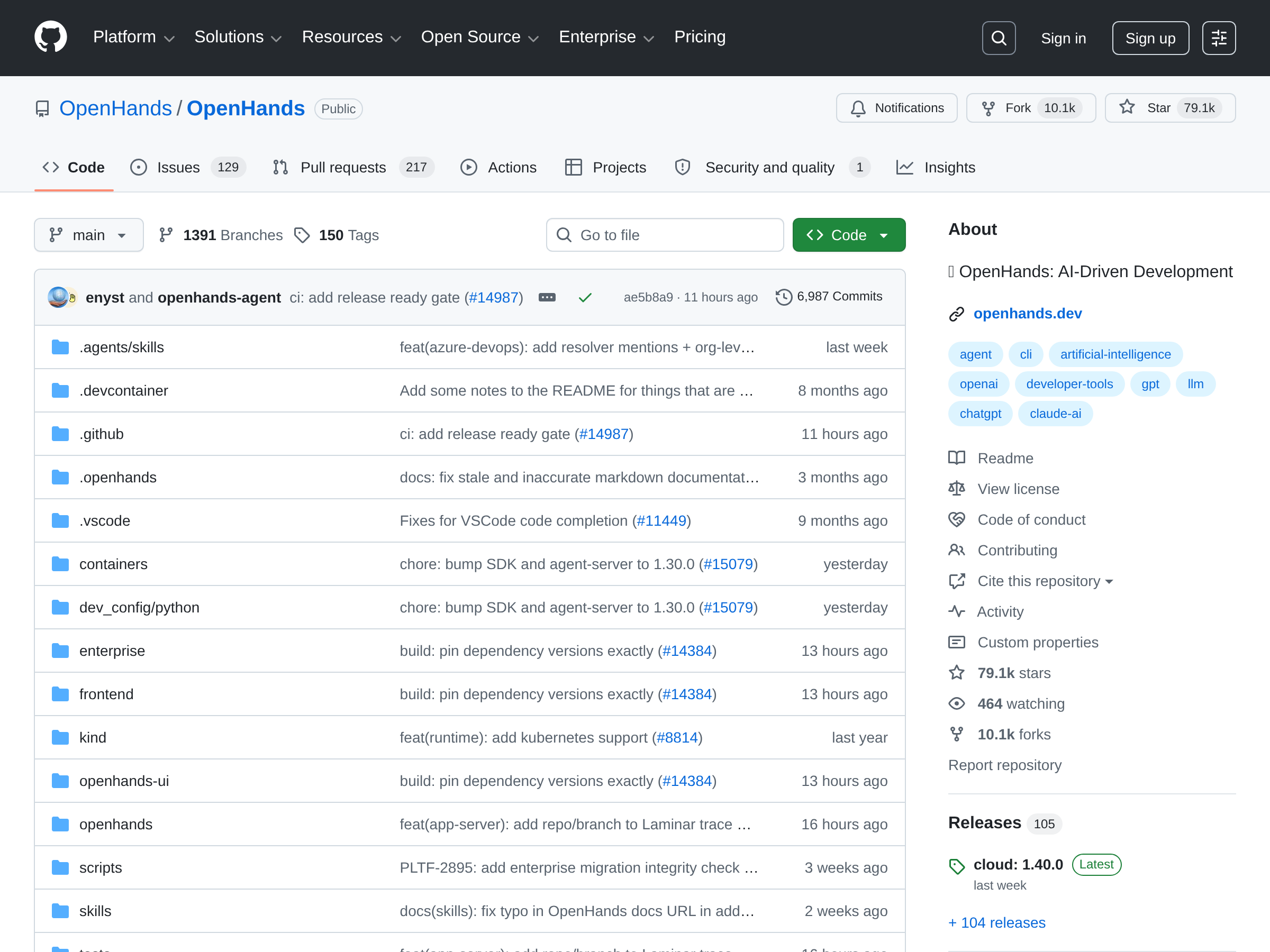Open the Readme book icon
Viewport: 1270px width, 952px height.
(x=957, y=458)
